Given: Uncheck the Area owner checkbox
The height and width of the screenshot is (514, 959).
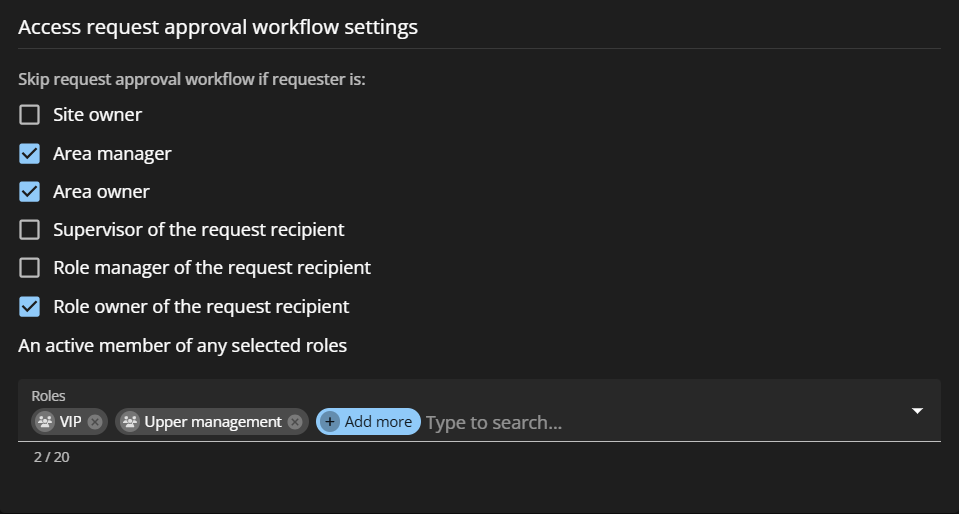Looking at the screenshot, I should point(30,192).
